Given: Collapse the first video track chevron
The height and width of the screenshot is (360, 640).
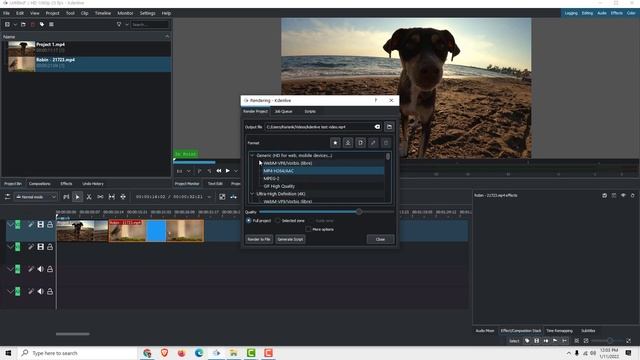Looking at the screenshot, I should 10,224.
